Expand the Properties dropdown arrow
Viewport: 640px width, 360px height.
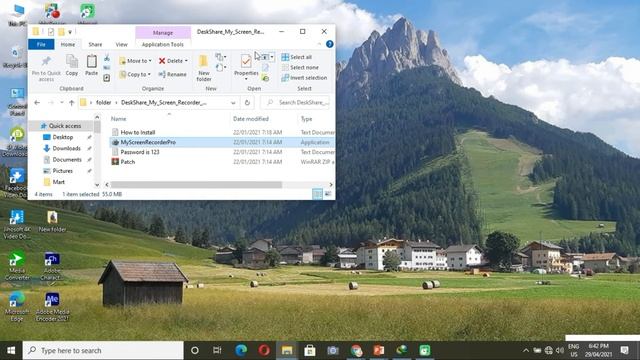(x=246, y=79)
